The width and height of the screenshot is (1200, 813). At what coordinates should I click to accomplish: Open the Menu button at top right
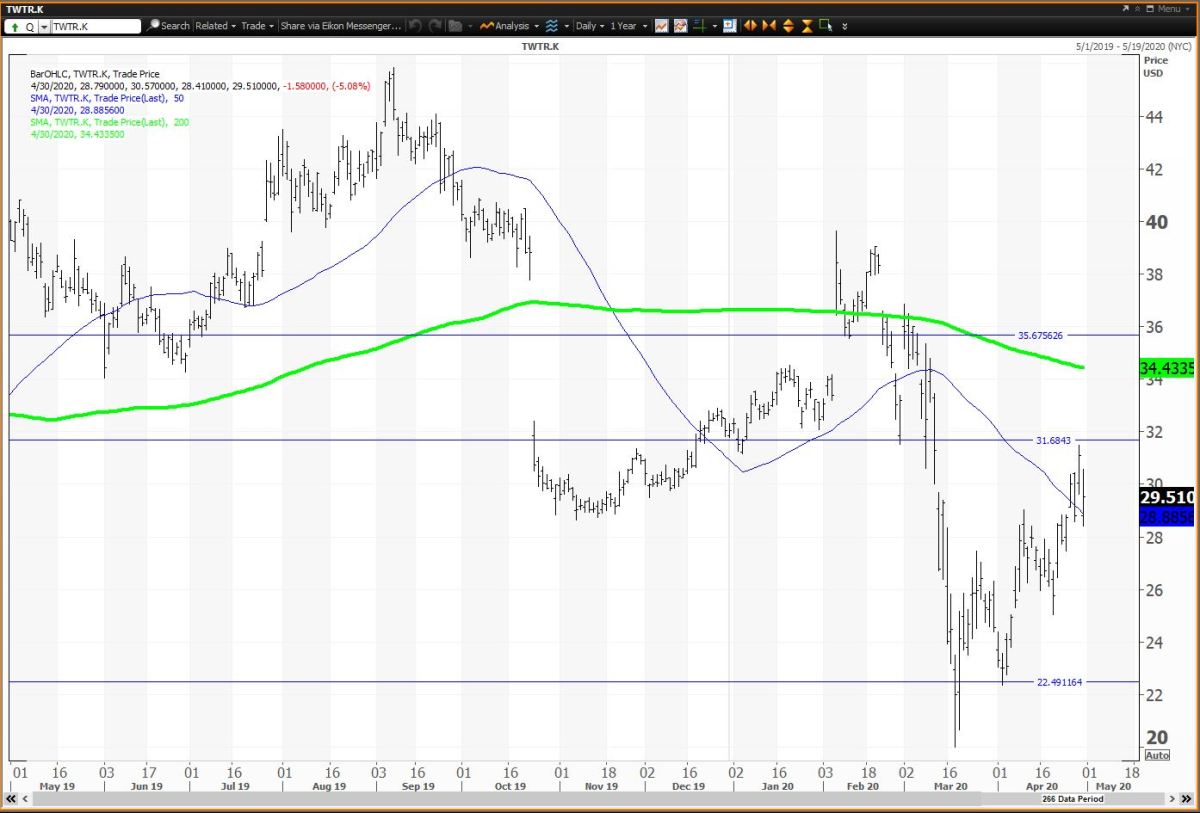[x=1166, y=8]
